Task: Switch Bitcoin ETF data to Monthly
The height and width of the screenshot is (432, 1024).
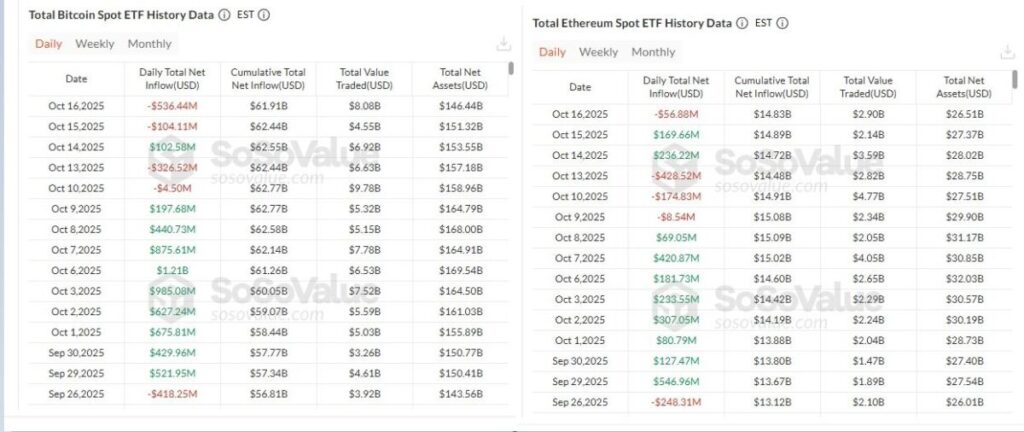Action: pos(150,44)
